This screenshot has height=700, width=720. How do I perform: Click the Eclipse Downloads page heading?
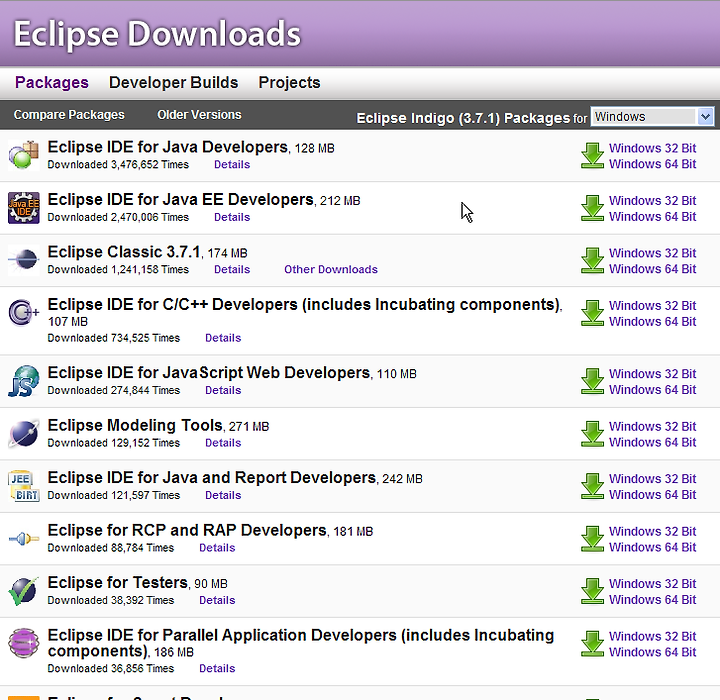pos(157,34)
